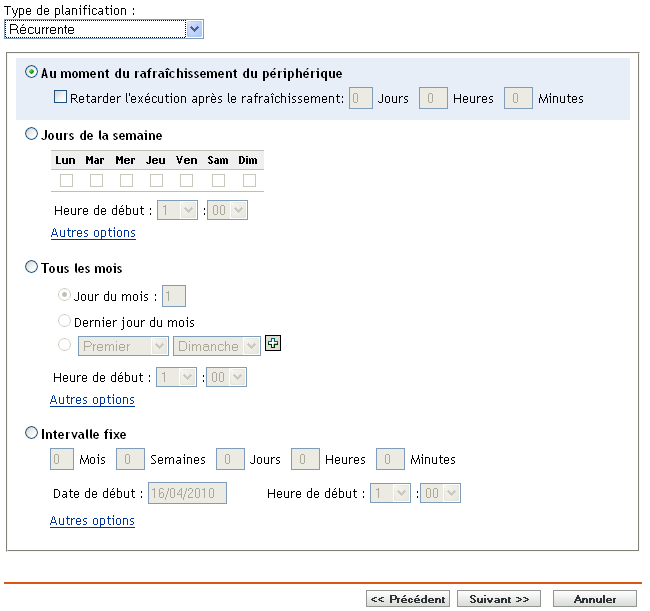
Task: Select the radio button beside the Premier dropdown
Action: 64,345
